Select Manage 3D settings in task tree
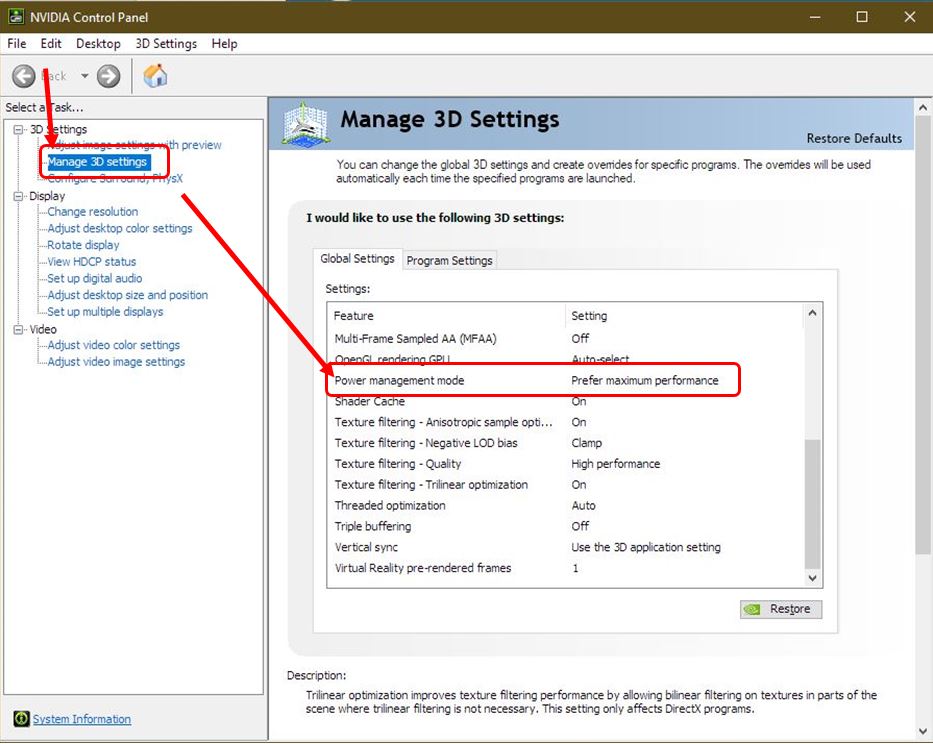This screenshot has width=933, height=744. click(98, 162)
